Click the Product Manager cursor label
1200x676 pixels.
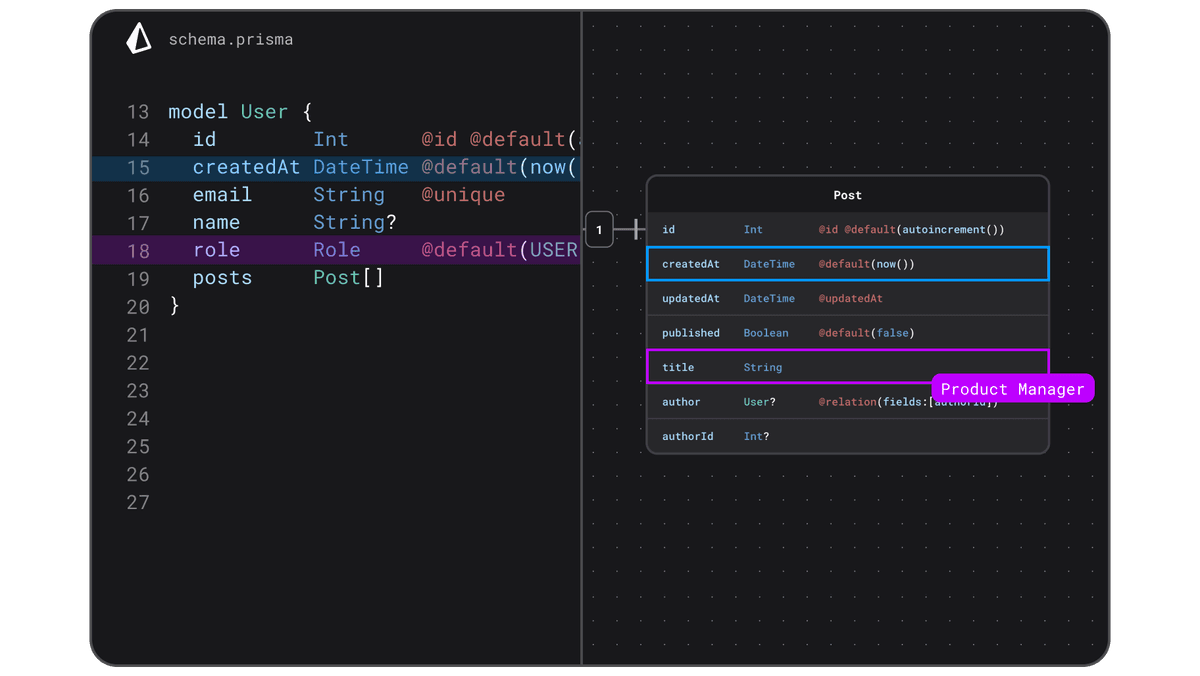click(x=1012, y=389)
